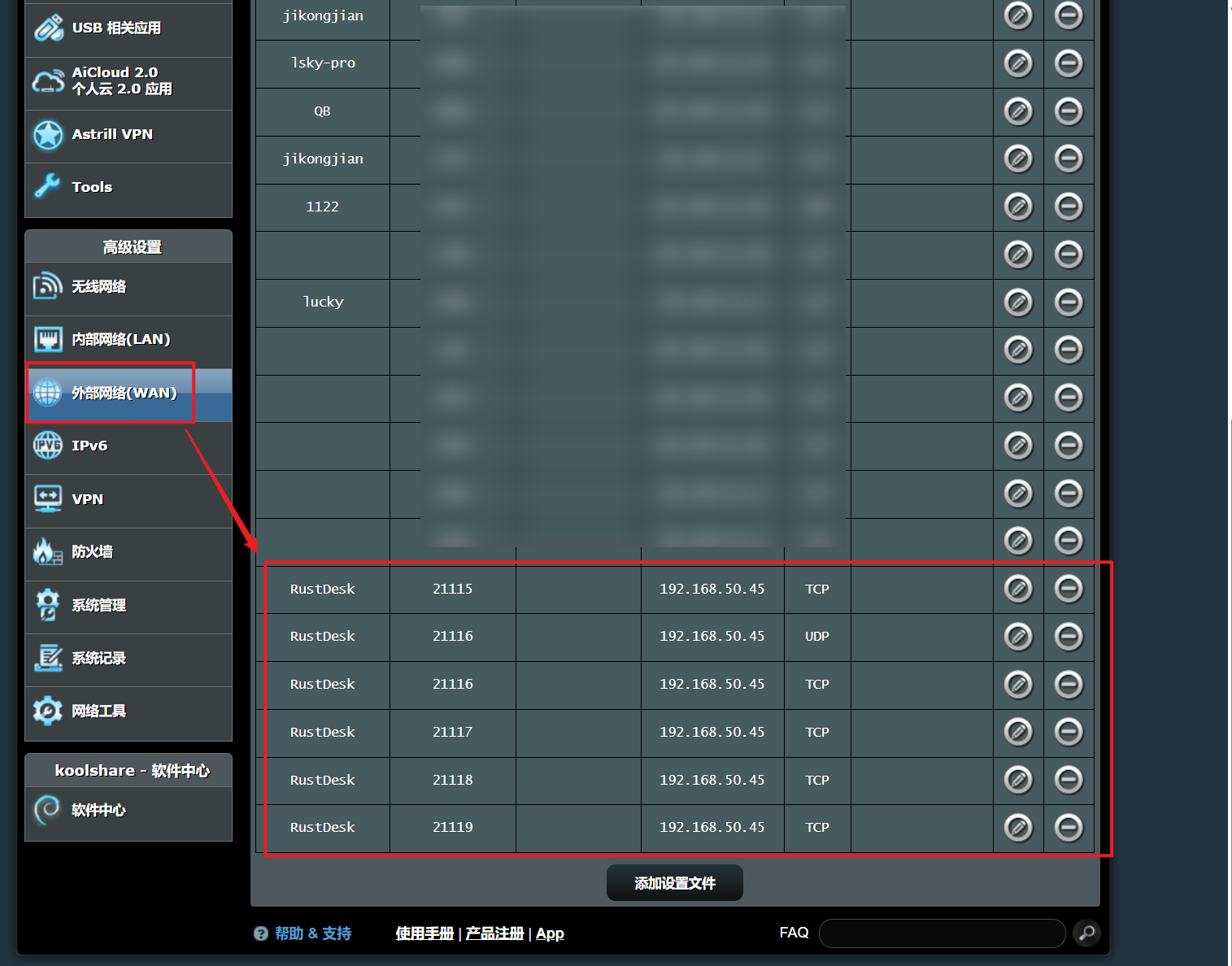
Task: Open 网络工具 page
Action: (128, 711)
